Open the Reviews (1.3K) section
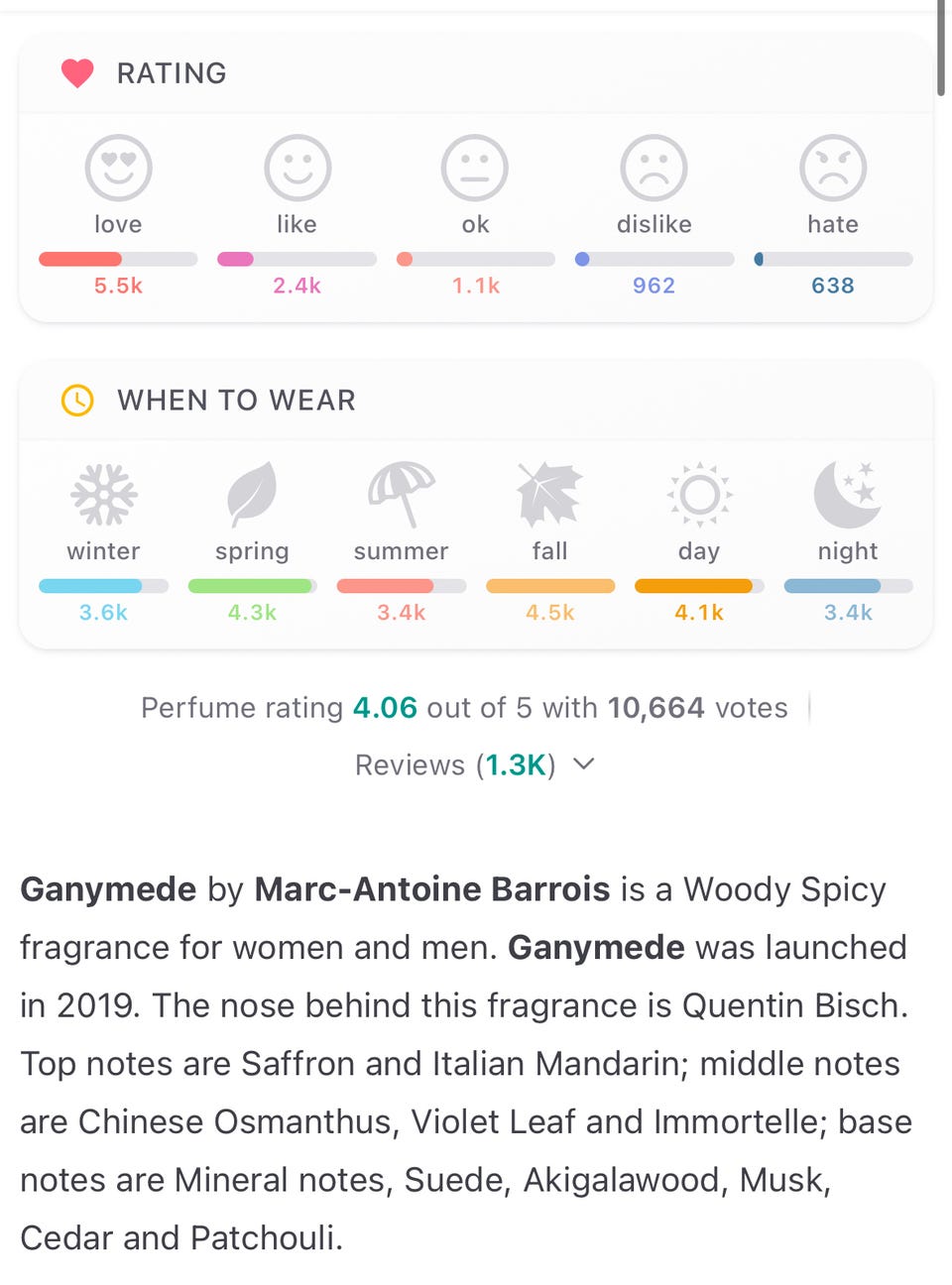This screenshot has width=952, height=1285. coord(455,764)
